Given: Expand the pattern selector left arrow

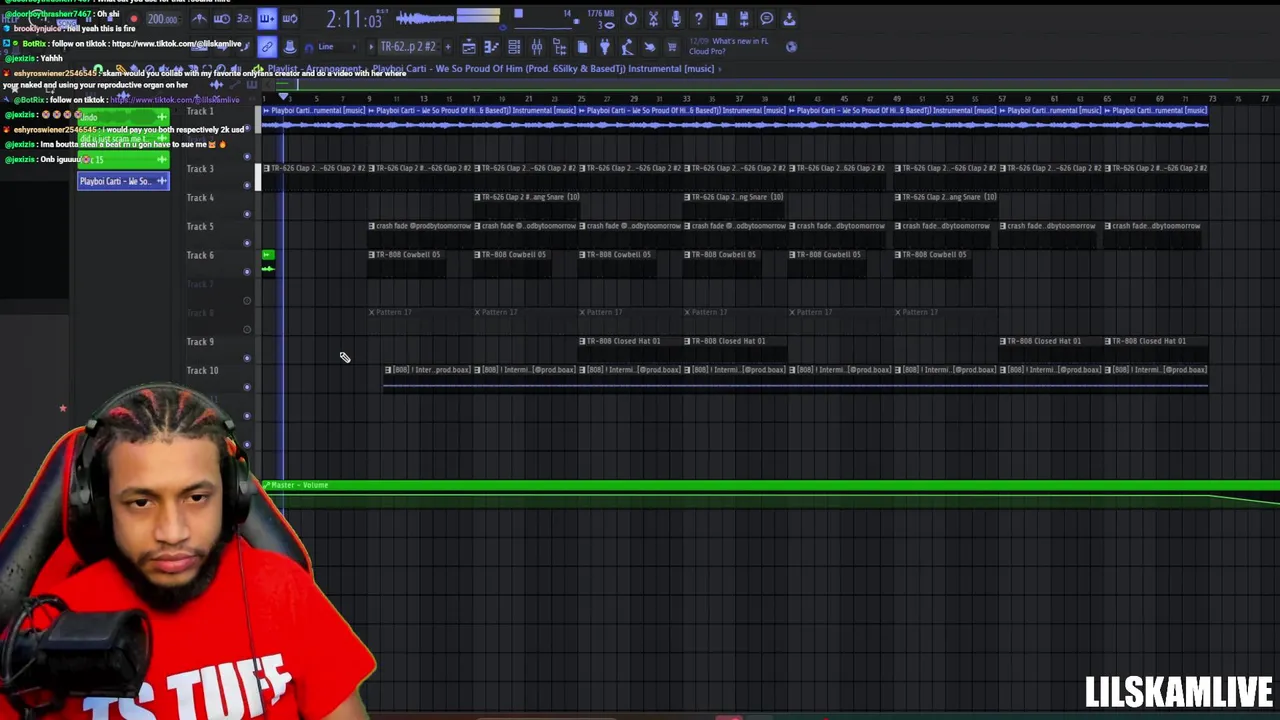Looking at the screenshot, I should [371, 47].
